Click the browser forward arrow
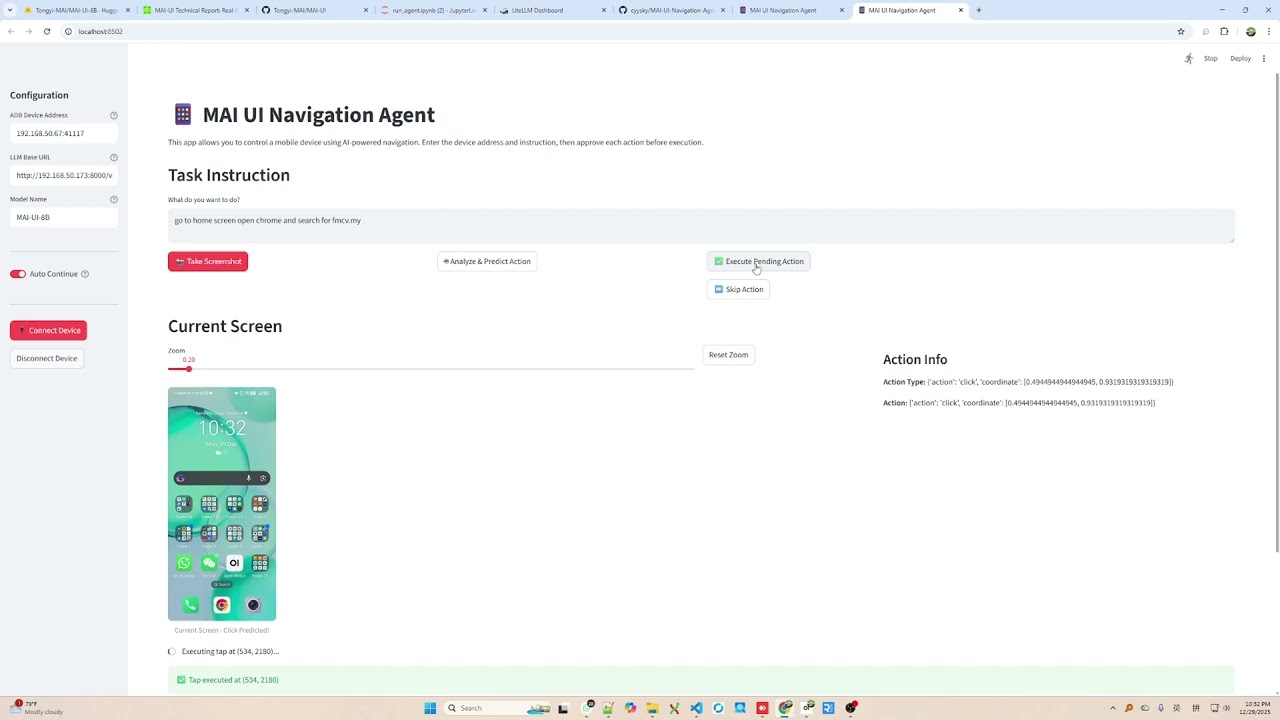The image size is (1280, 720). [28, 31]
